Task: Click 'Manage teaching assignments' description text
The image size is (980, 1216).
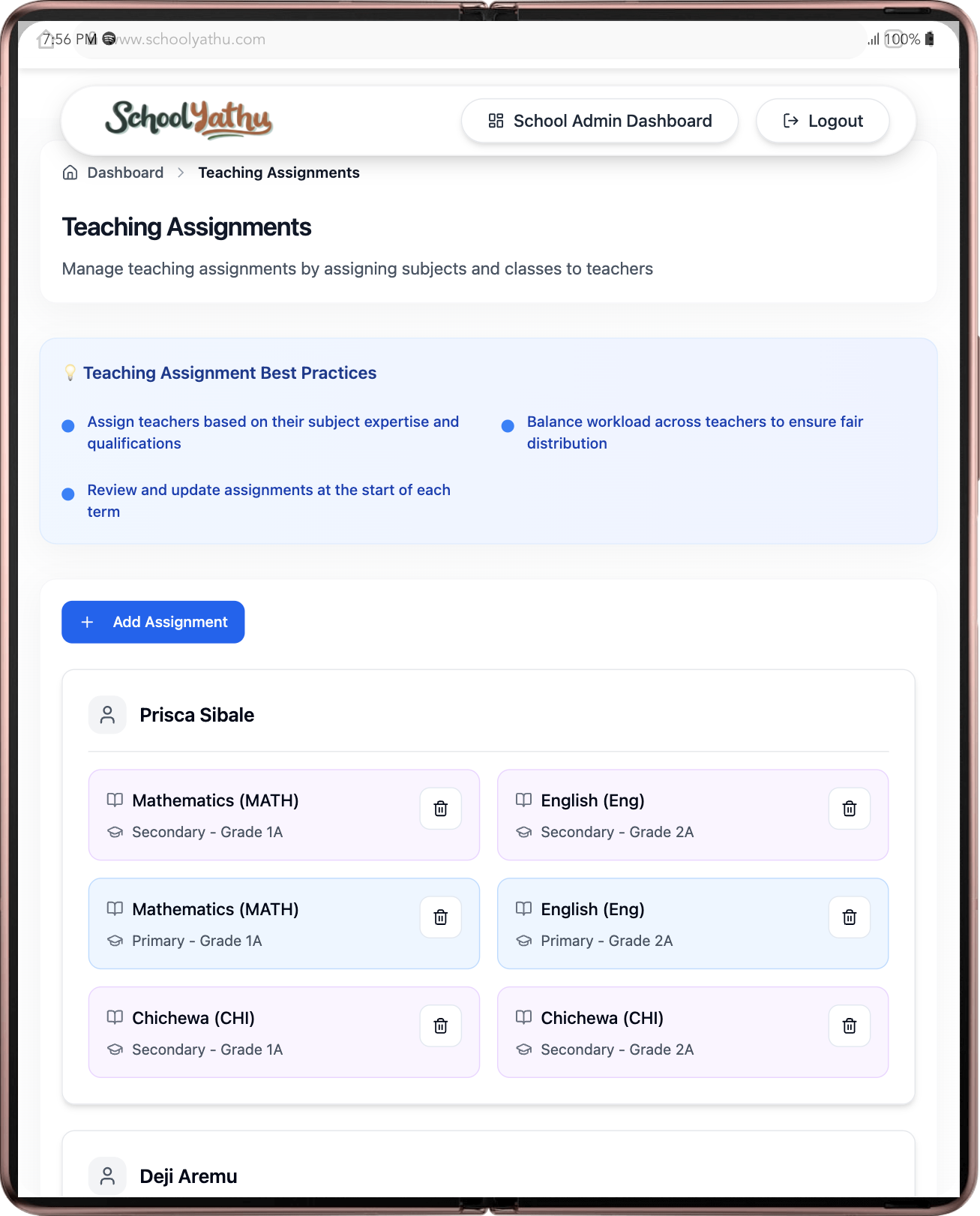Action: pyautogui.click(x=358, y=269)
